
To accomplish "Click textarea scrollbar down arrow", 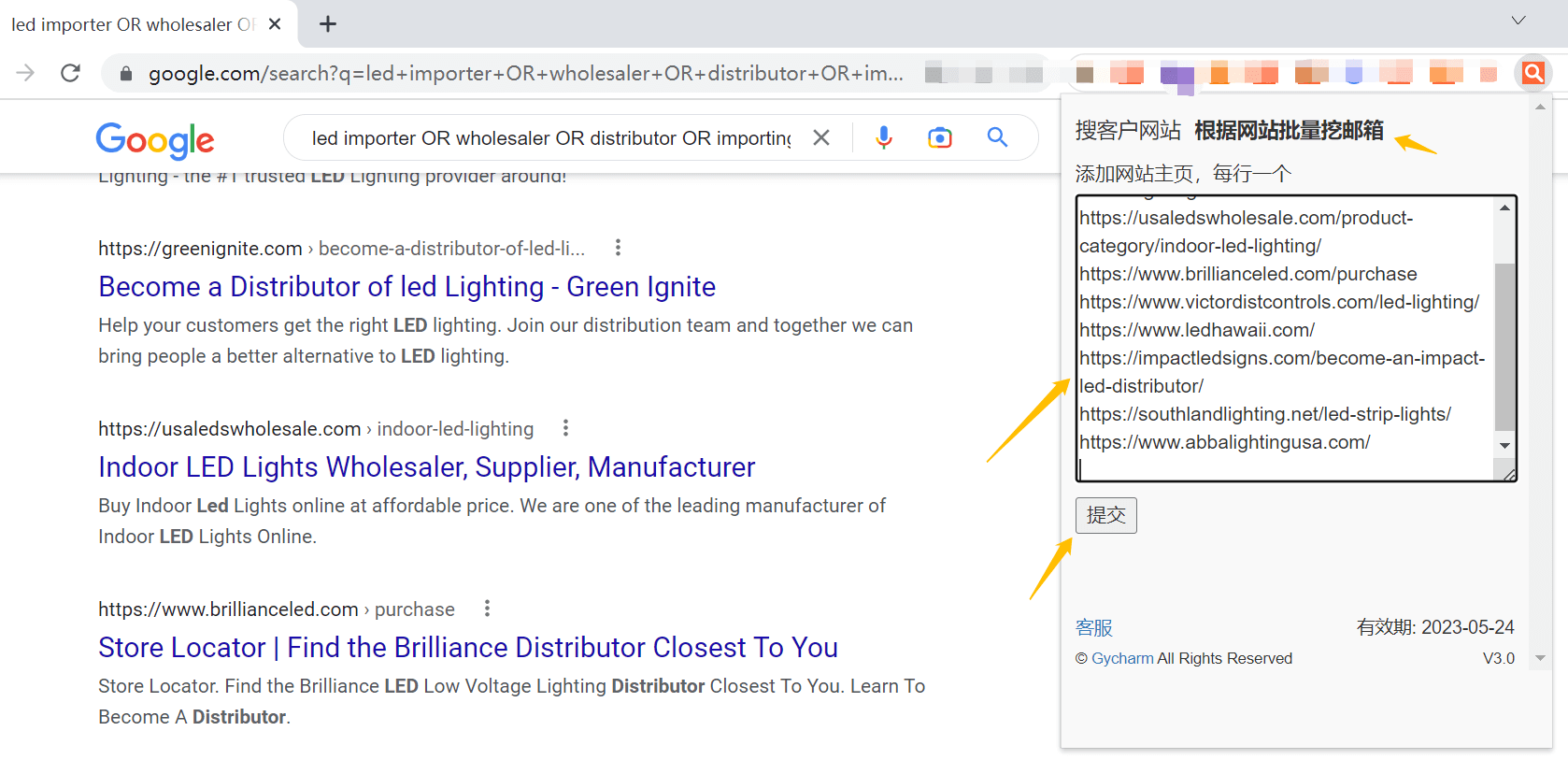I will tap(1504, 445).
